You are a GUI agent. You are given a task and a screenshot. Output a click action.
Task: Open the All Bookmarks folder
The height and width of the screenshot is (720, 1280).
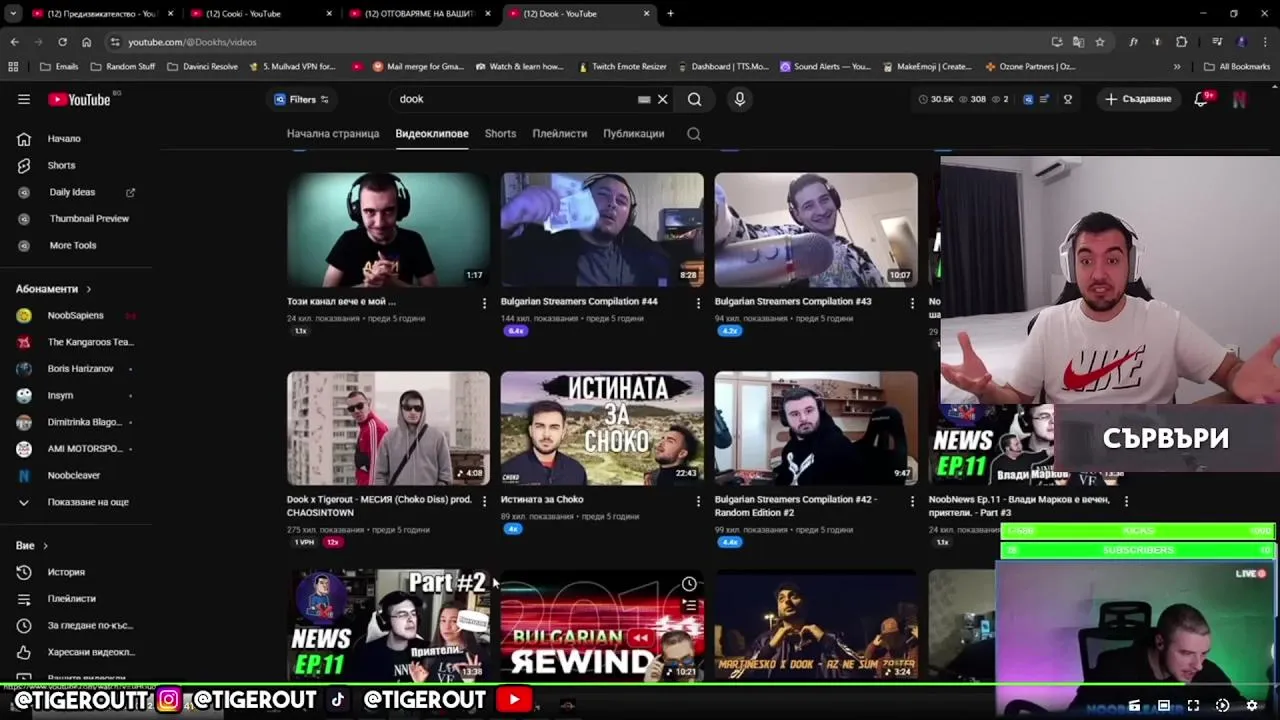pyautogui.click(x=1237, y=67)
